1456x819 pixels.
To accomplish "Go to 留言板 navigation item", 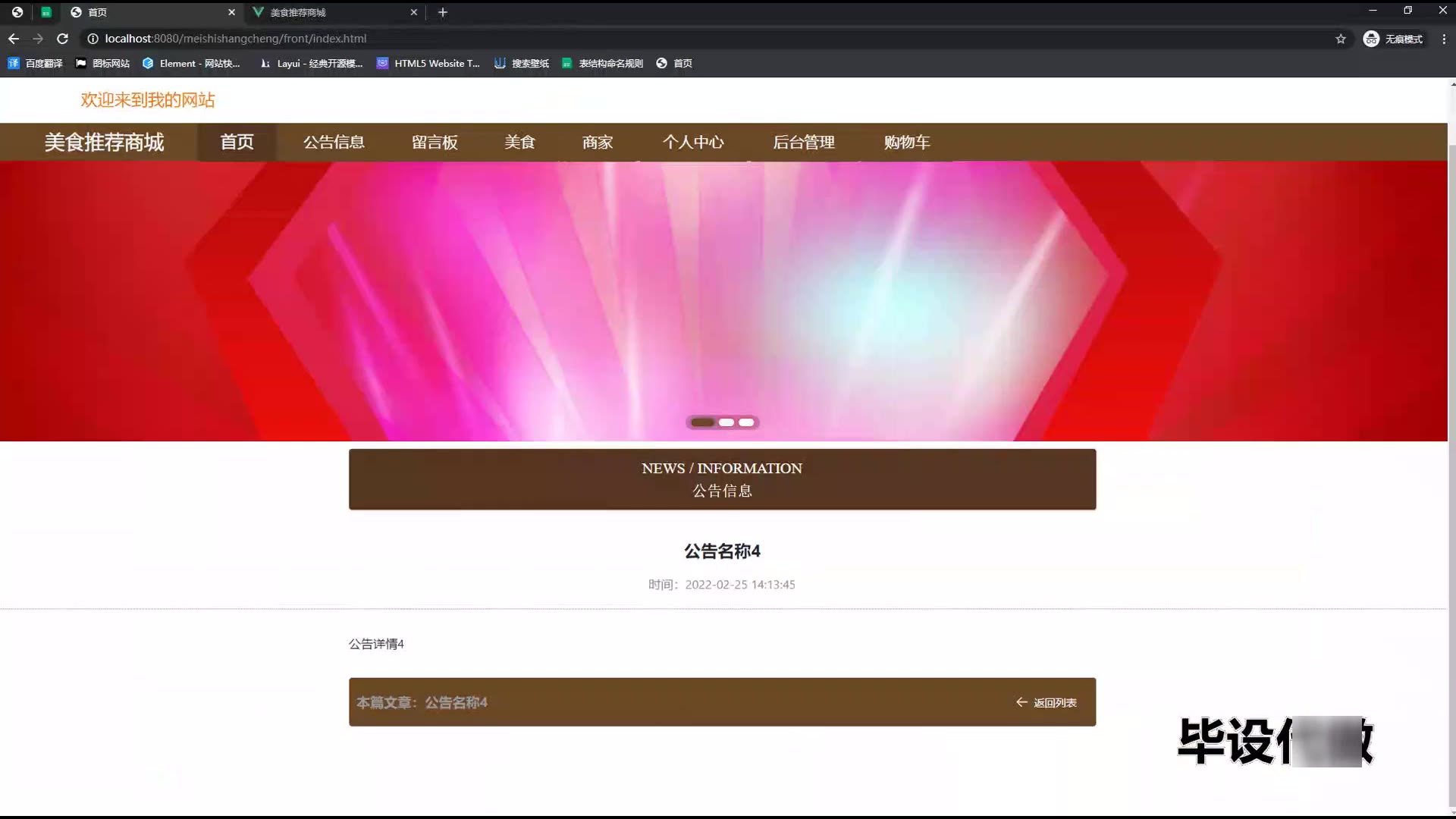I will coord(435,143).
